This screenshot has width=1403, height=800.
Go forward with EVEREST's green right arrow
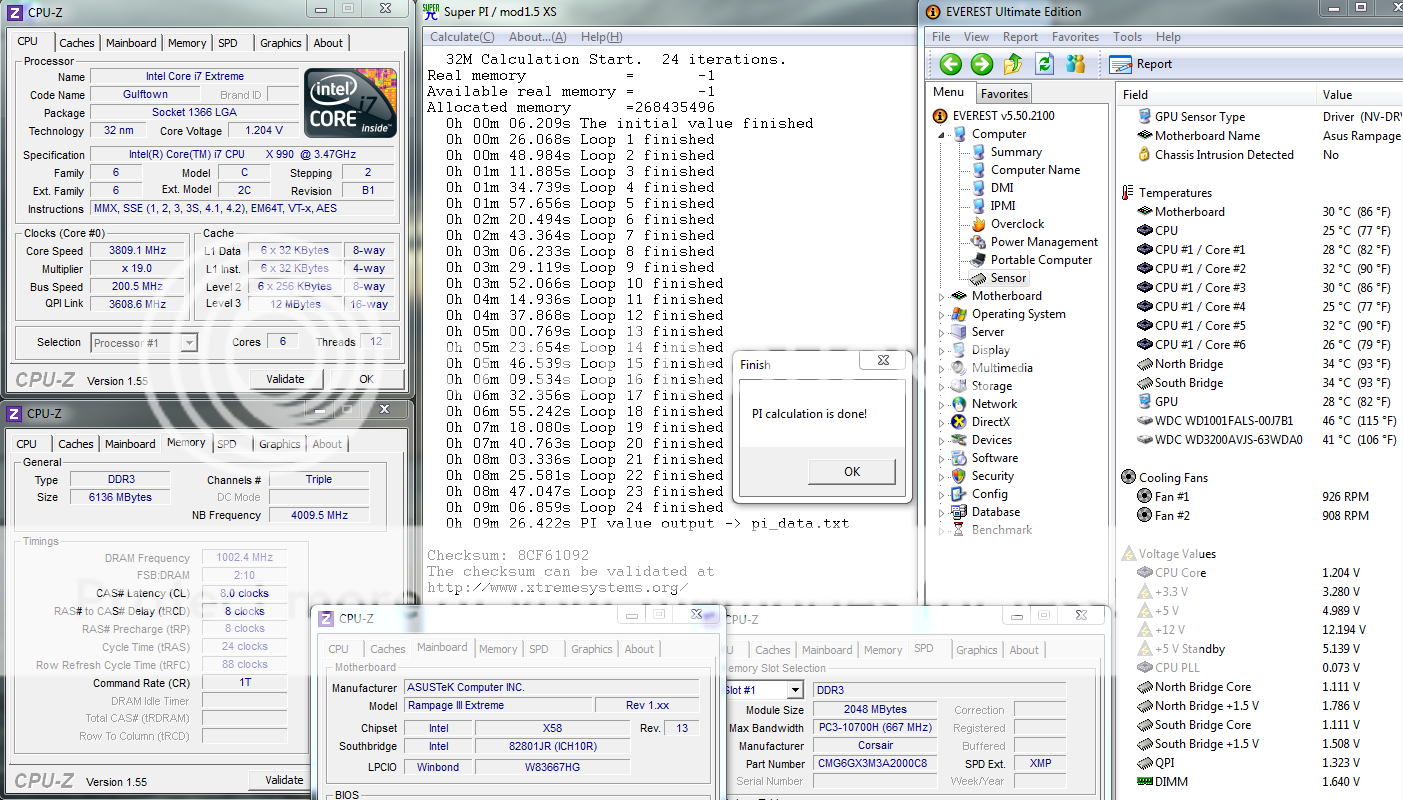[x=982, y=64]
